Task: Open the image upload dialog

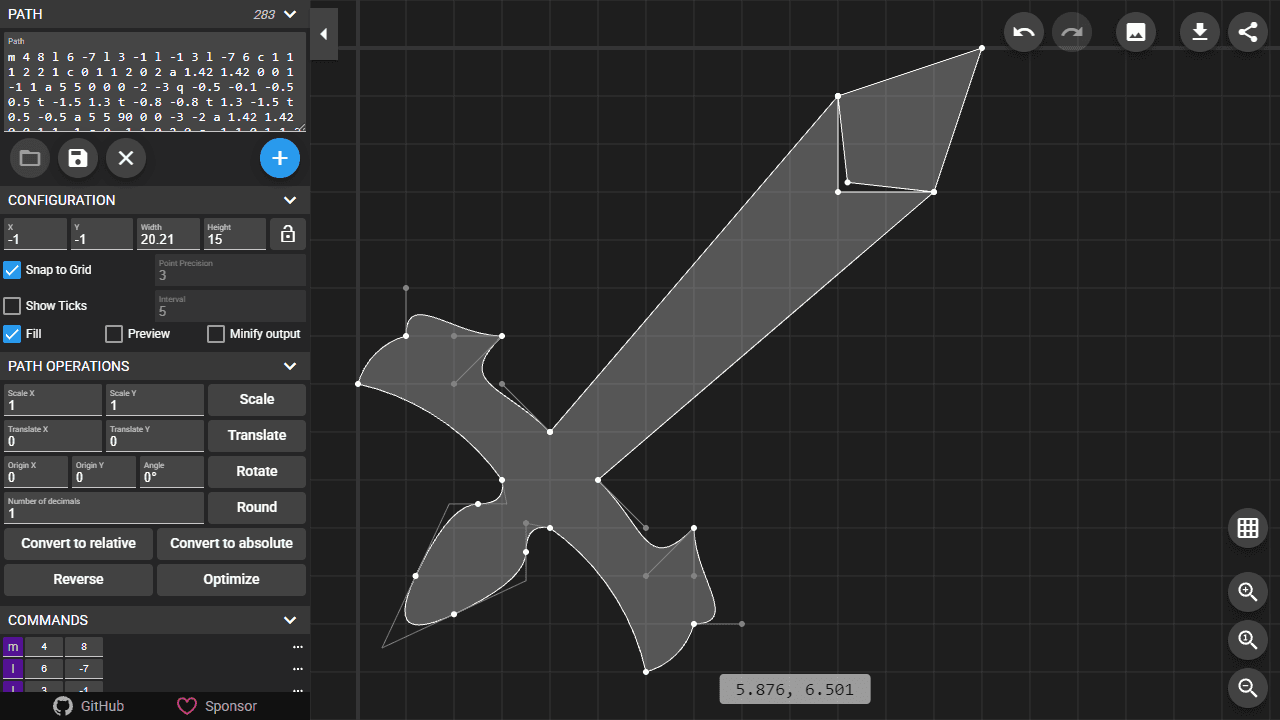Action: (1136, 32)
